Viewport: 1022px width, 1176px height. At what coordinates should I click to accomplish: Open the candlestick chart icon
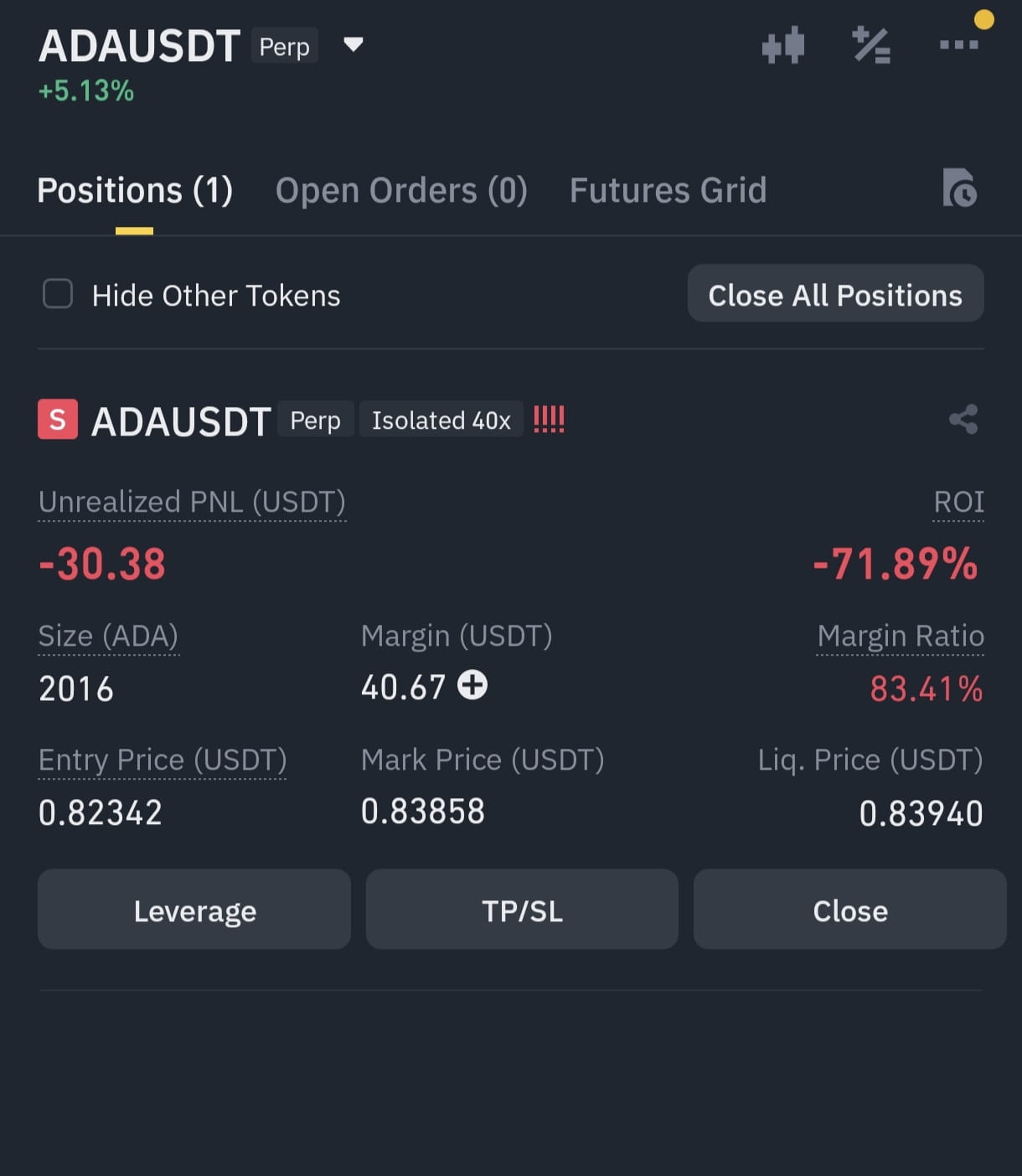[x=783, y=45]
